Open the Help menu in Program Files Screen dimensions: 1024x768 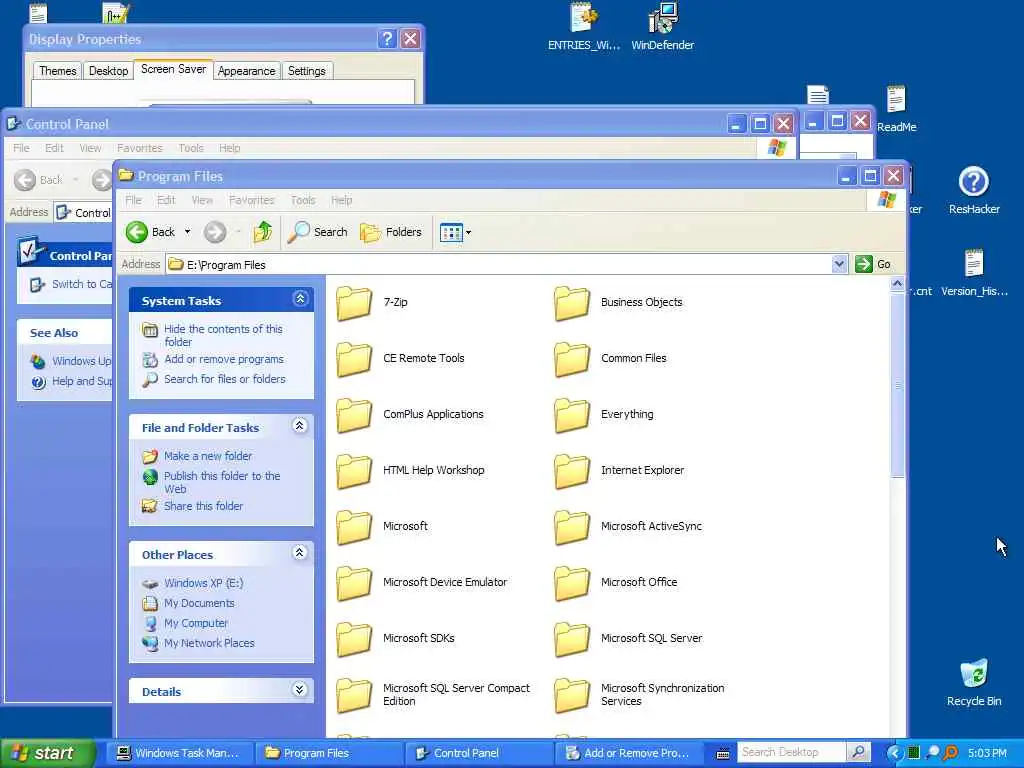pyautogui.click(x=341, y=200)
